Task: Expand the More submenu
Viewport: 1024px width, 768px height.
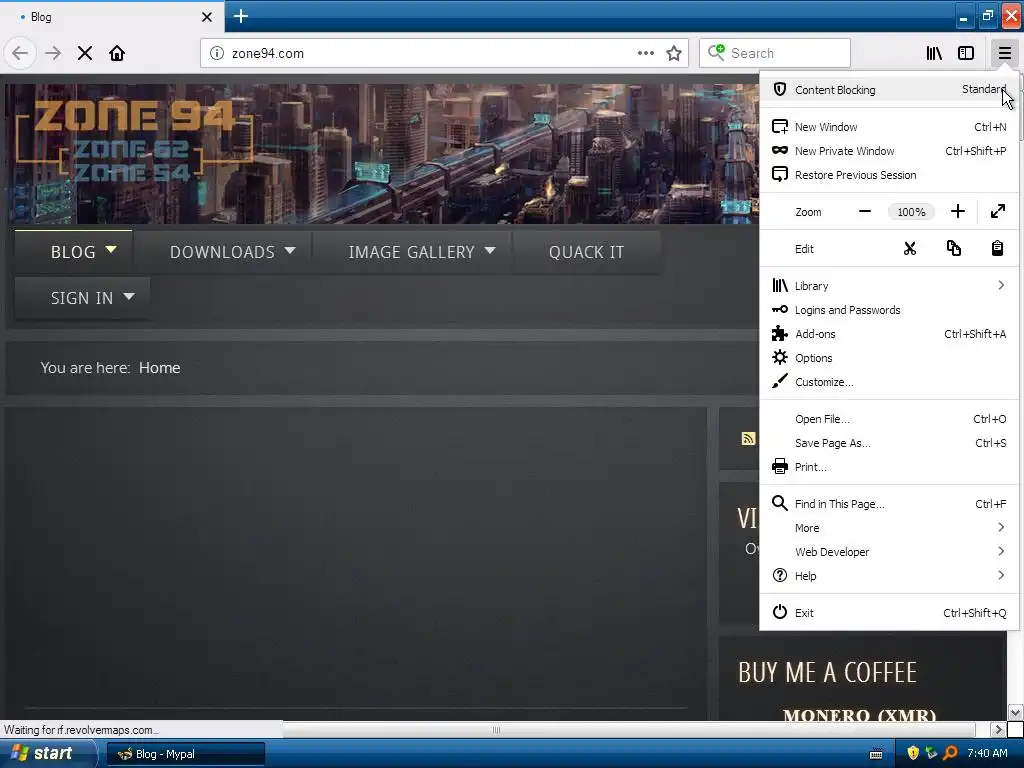Action: coord(889,528)
